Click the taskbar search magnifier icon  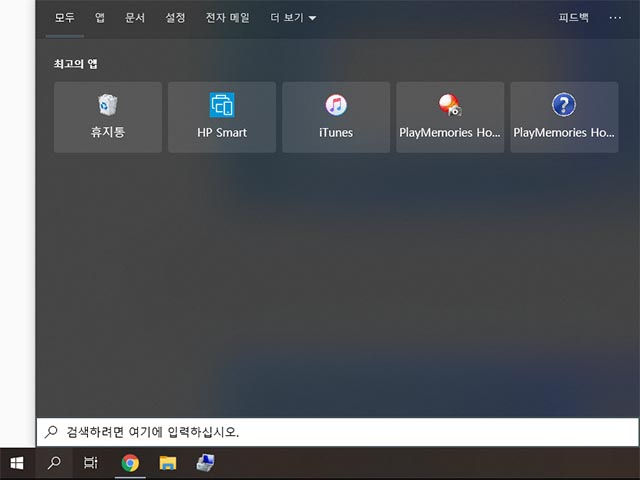click(54, 463)
